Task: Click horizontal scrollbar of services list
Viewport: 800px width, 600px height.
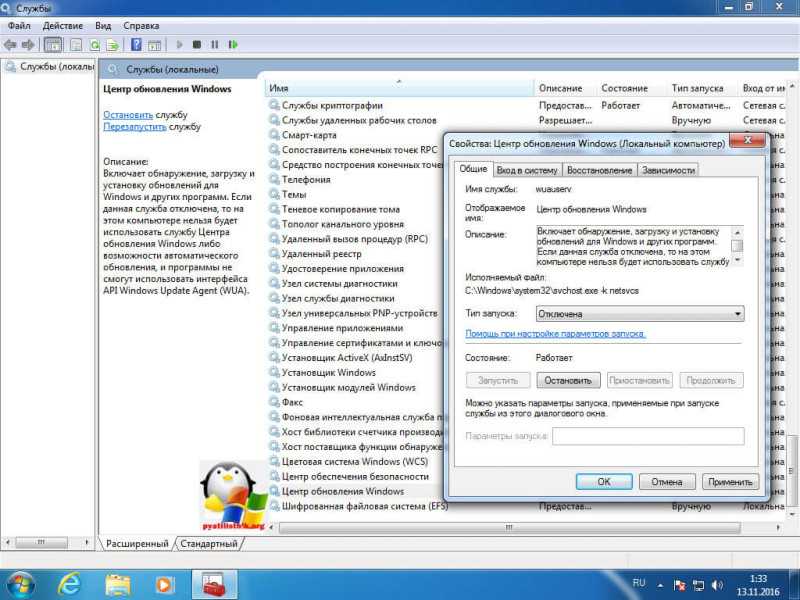Action: coord(509,527)
